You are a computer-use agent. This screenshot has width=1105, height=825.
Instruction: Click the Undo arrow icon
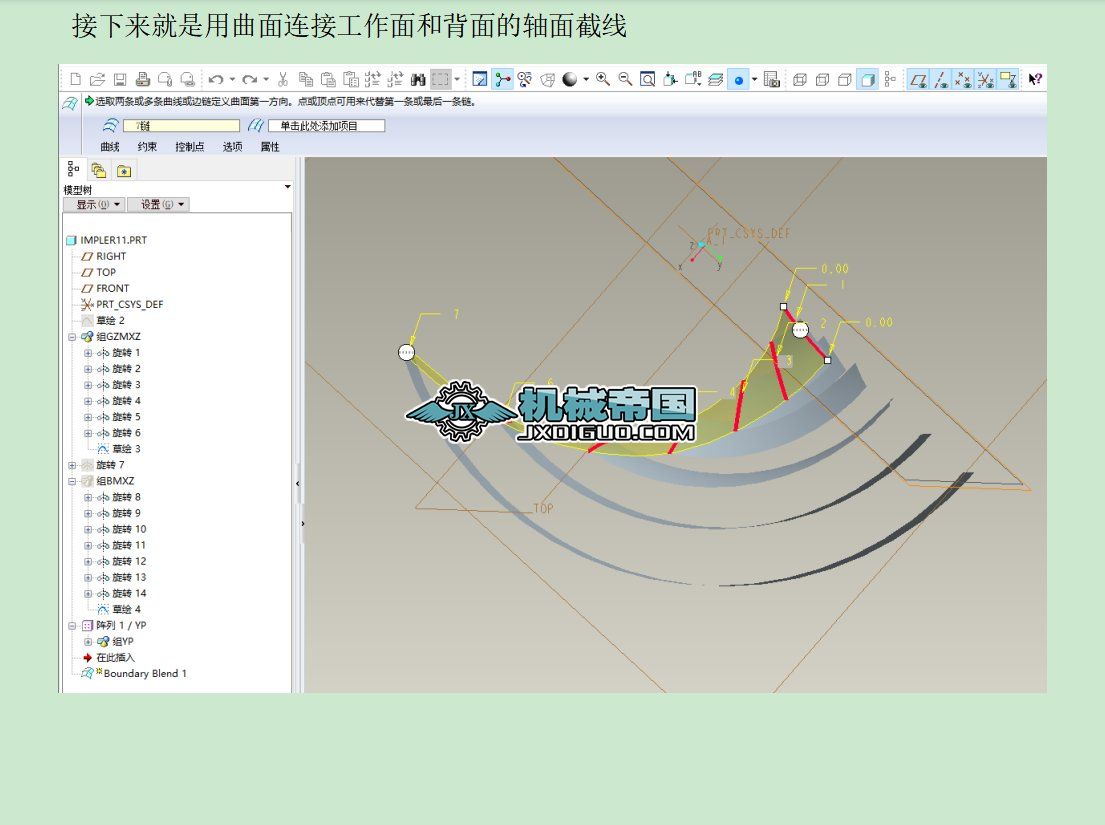pos(216,80)
